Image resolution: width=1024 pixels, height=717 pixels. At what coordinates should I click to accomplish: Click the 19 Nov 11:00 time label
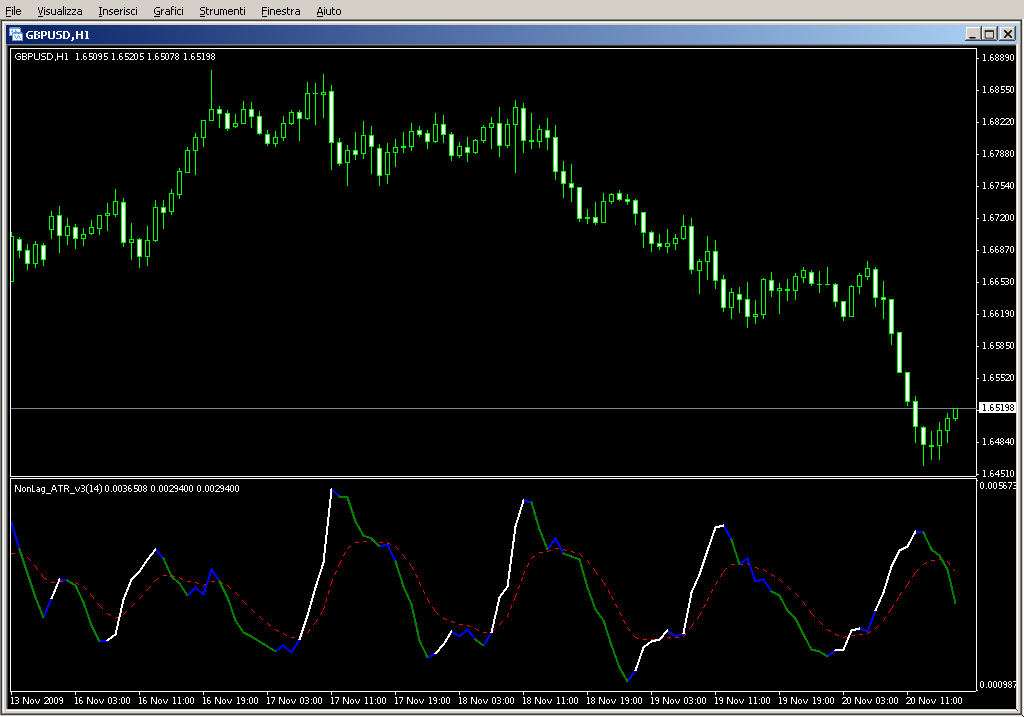(742, 701)
